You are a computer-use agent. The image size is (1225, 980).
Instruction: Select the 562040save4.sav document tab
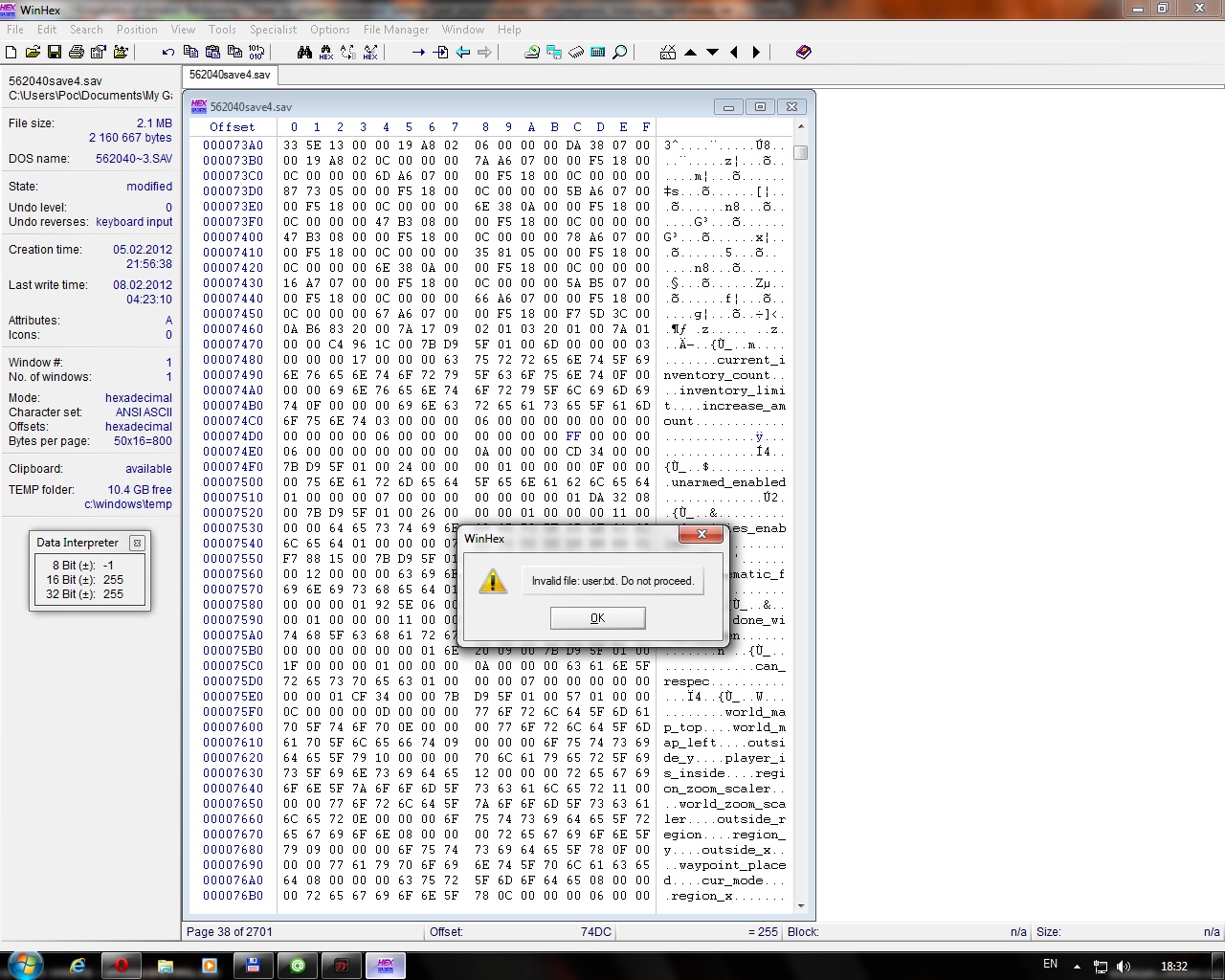click(x=230, y=75)
